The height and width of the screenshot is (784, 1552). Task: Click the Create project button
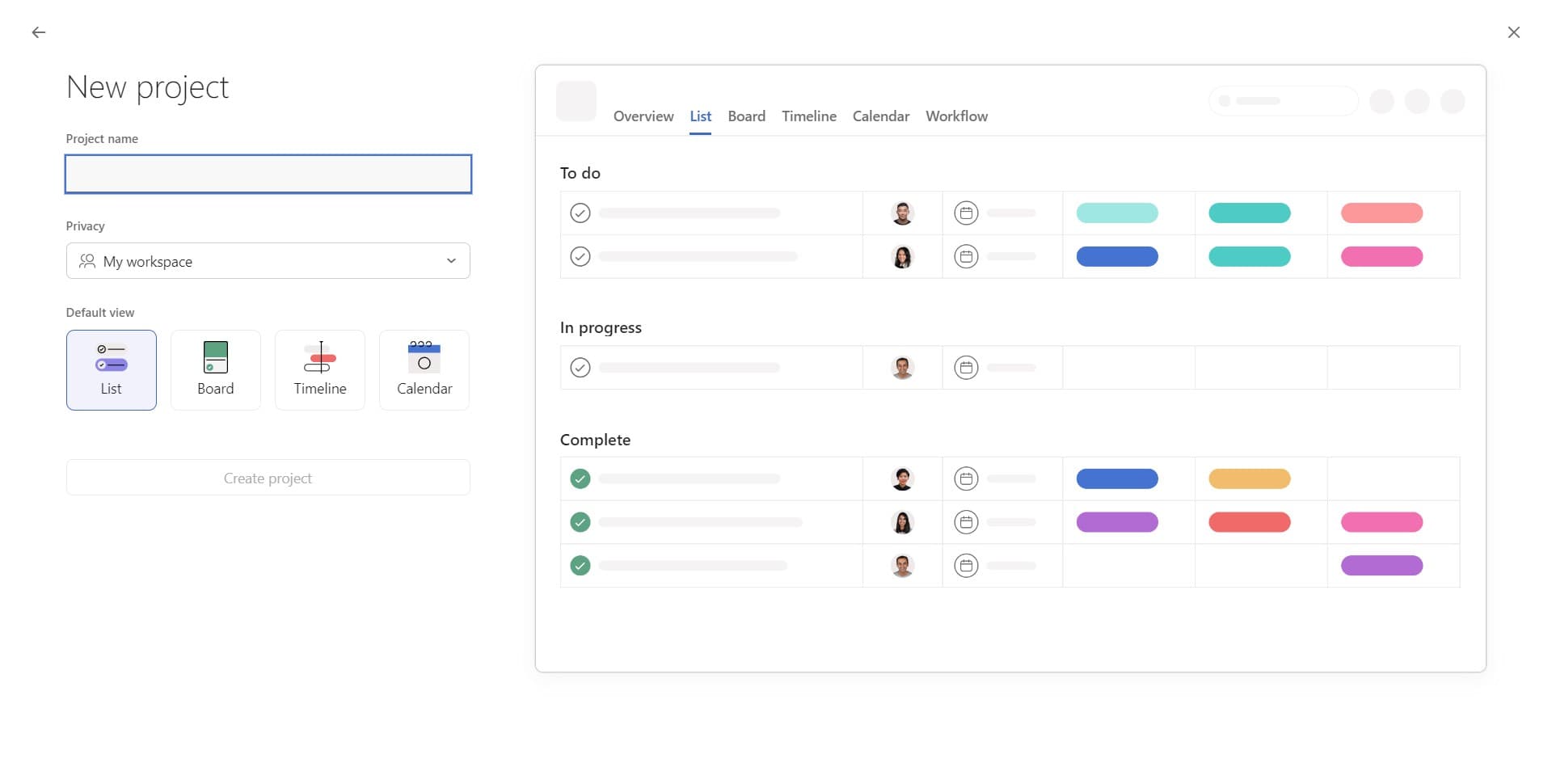point(268,477)
